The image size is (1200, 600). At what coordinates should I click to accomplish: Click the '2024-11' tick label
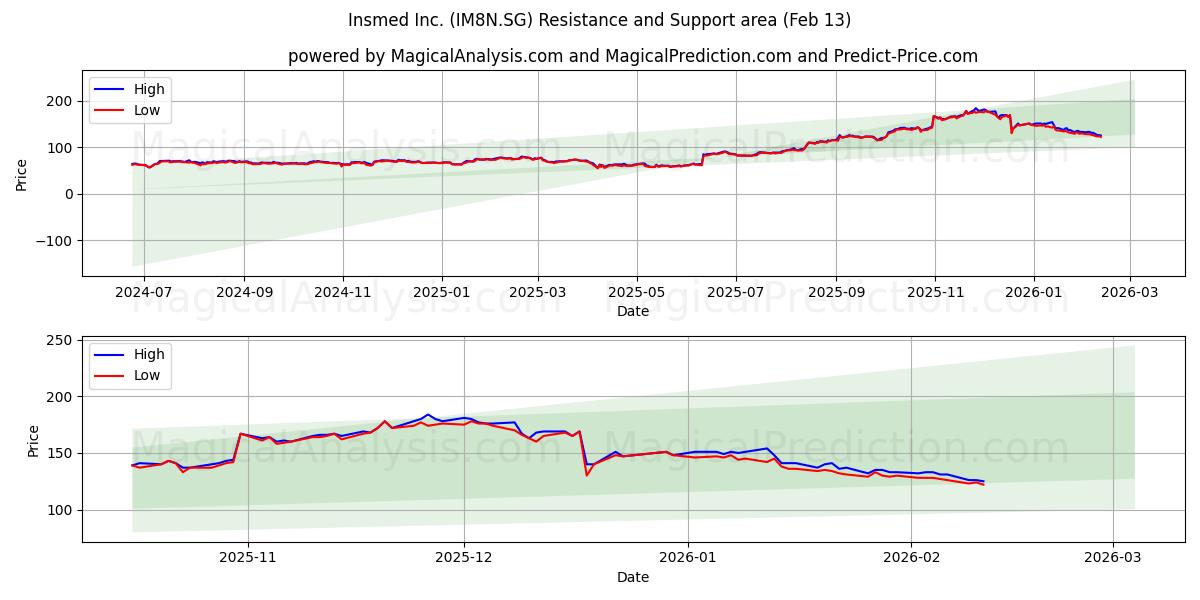pyautogui.click(x=344, y=291)
